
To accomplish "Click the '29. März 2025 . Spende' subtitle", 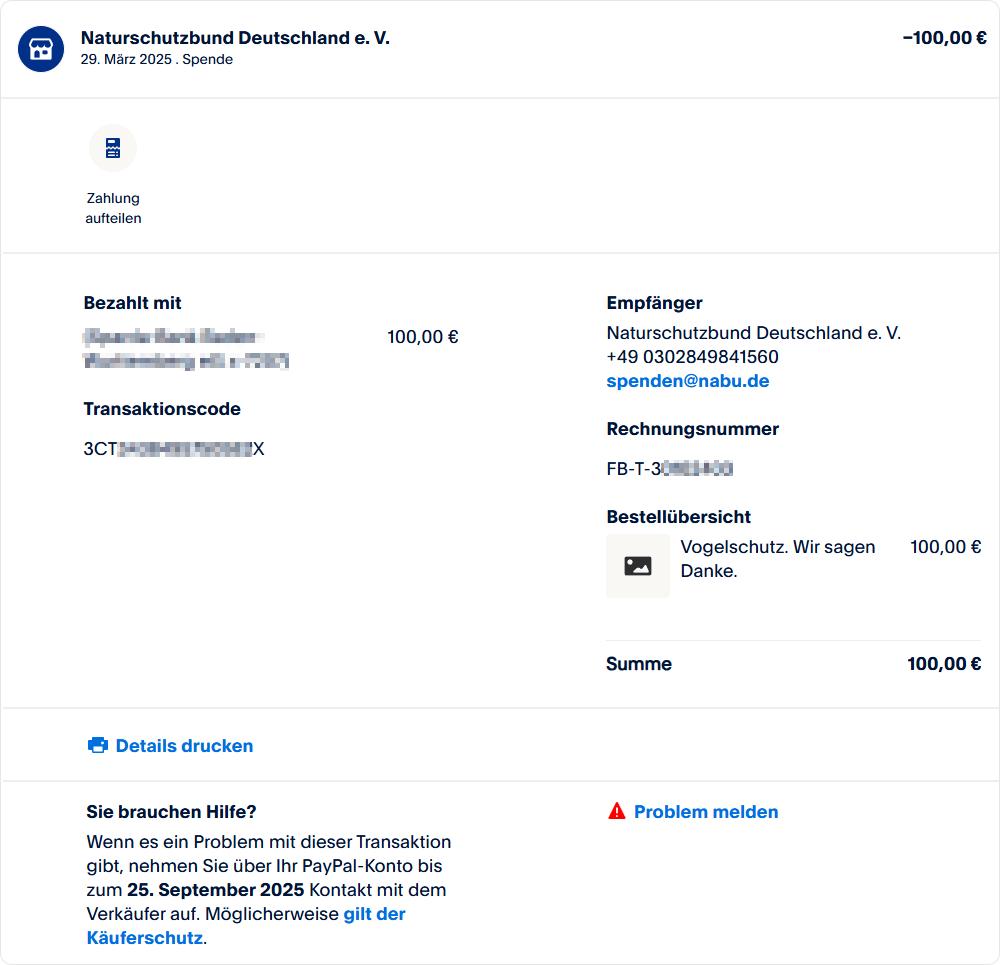I will (157, 60).
